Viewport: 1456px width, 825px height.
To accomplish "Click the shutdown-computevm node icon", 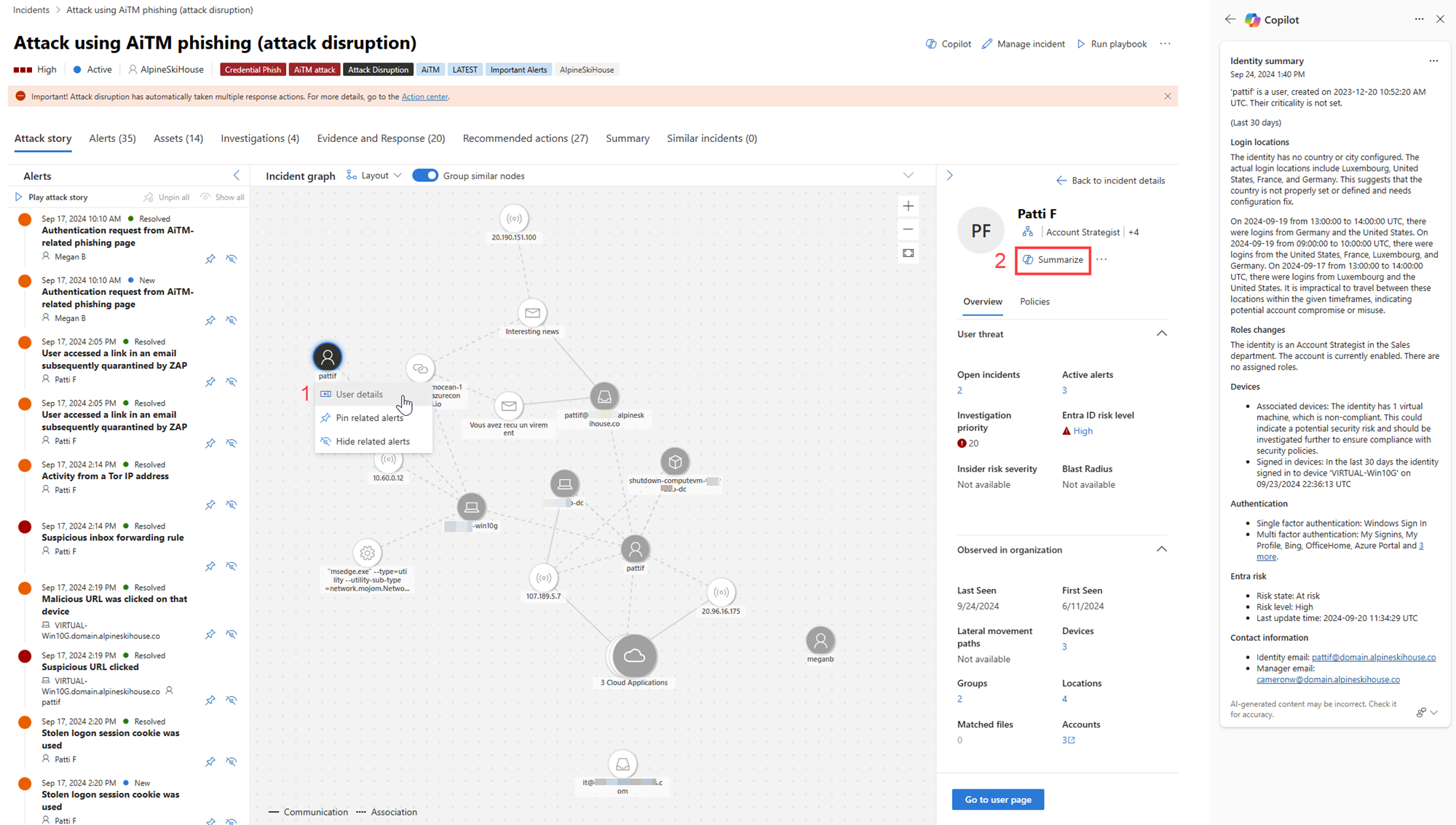I will pyautogui.click(x=675, y=462).
